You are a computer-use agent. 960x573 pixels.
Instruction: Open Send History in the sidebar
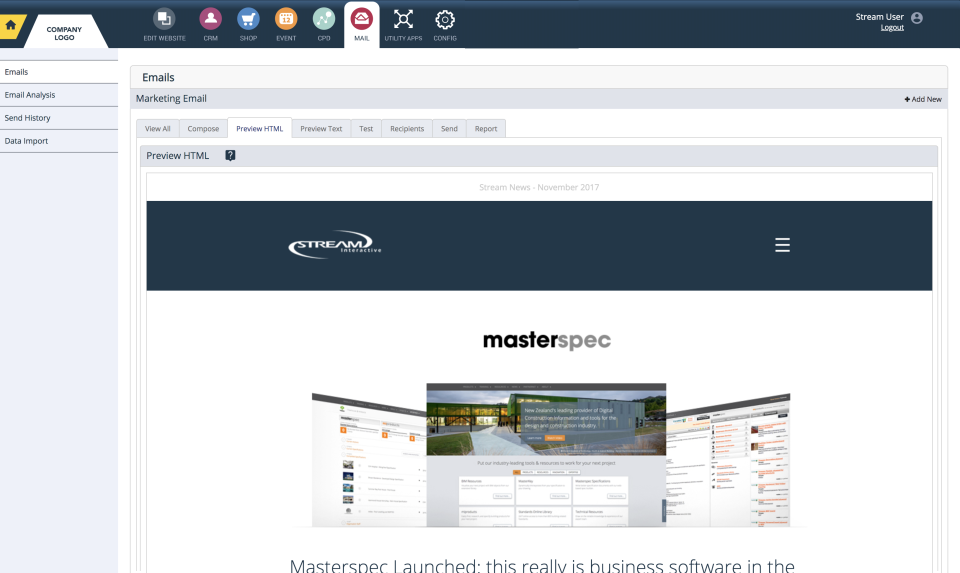[59, 118]
